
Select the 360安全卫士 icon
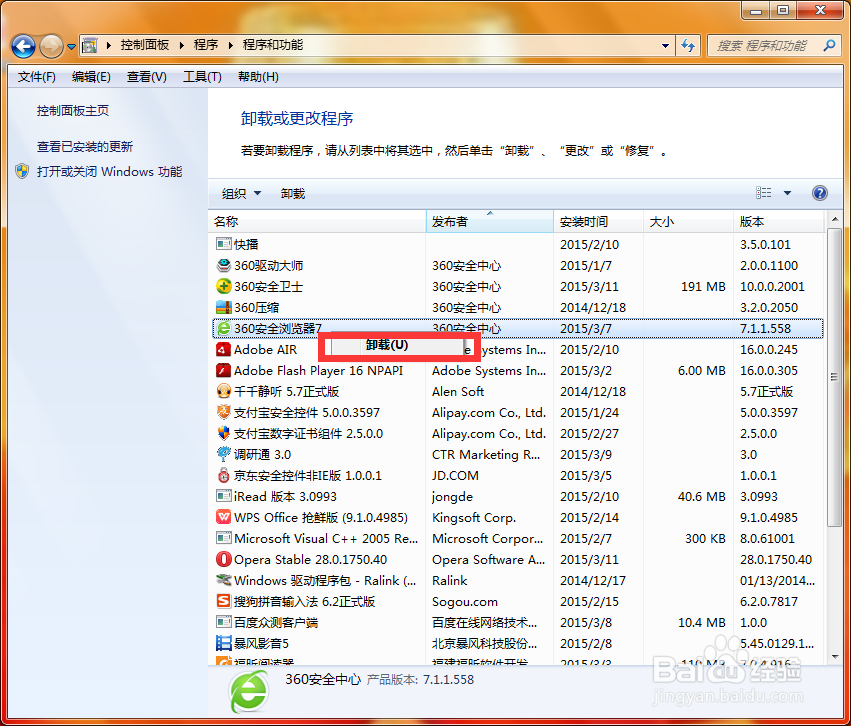click(223, 286)
